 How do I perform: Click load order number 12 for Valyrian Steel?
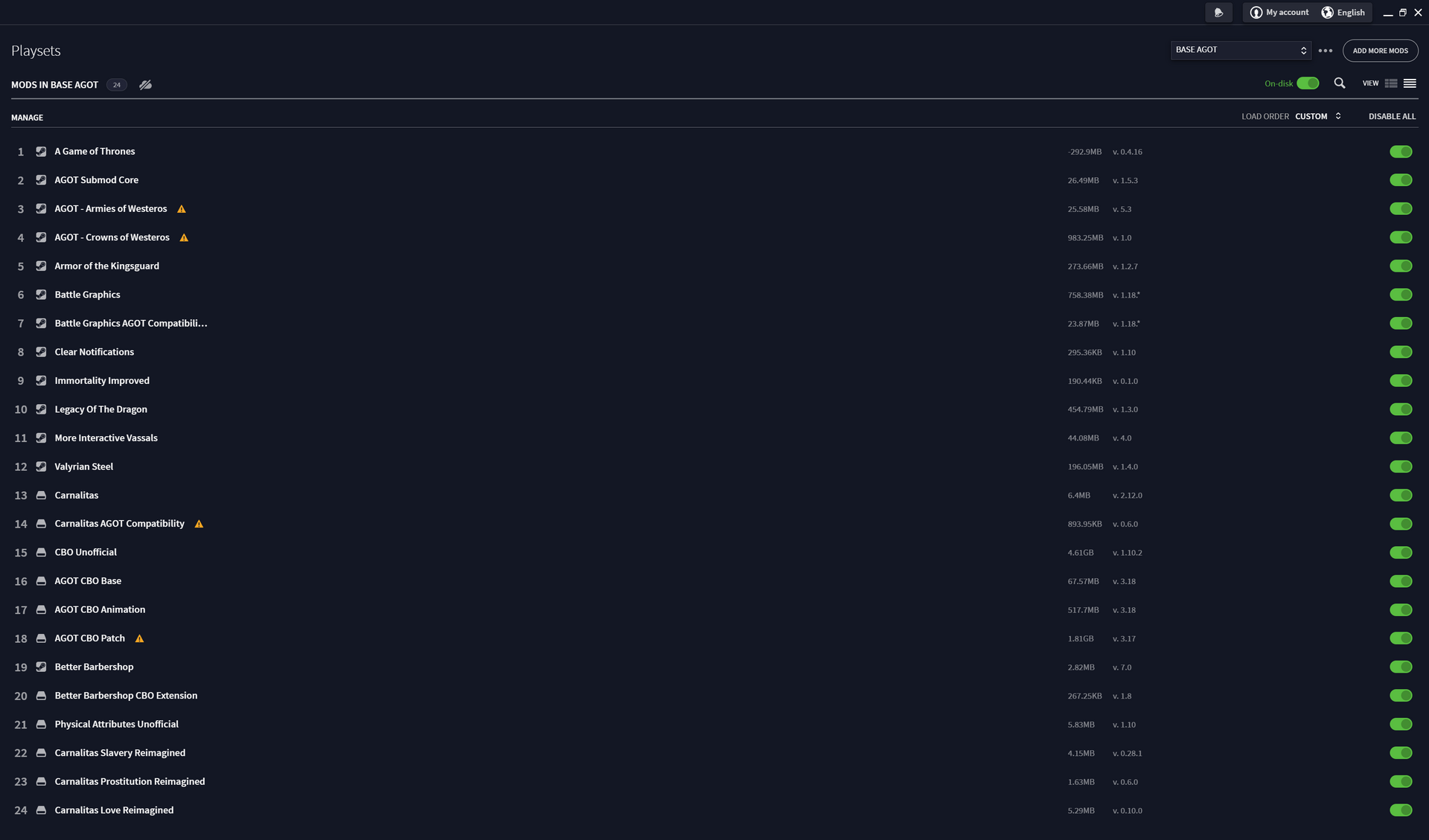tap(21, 467)
